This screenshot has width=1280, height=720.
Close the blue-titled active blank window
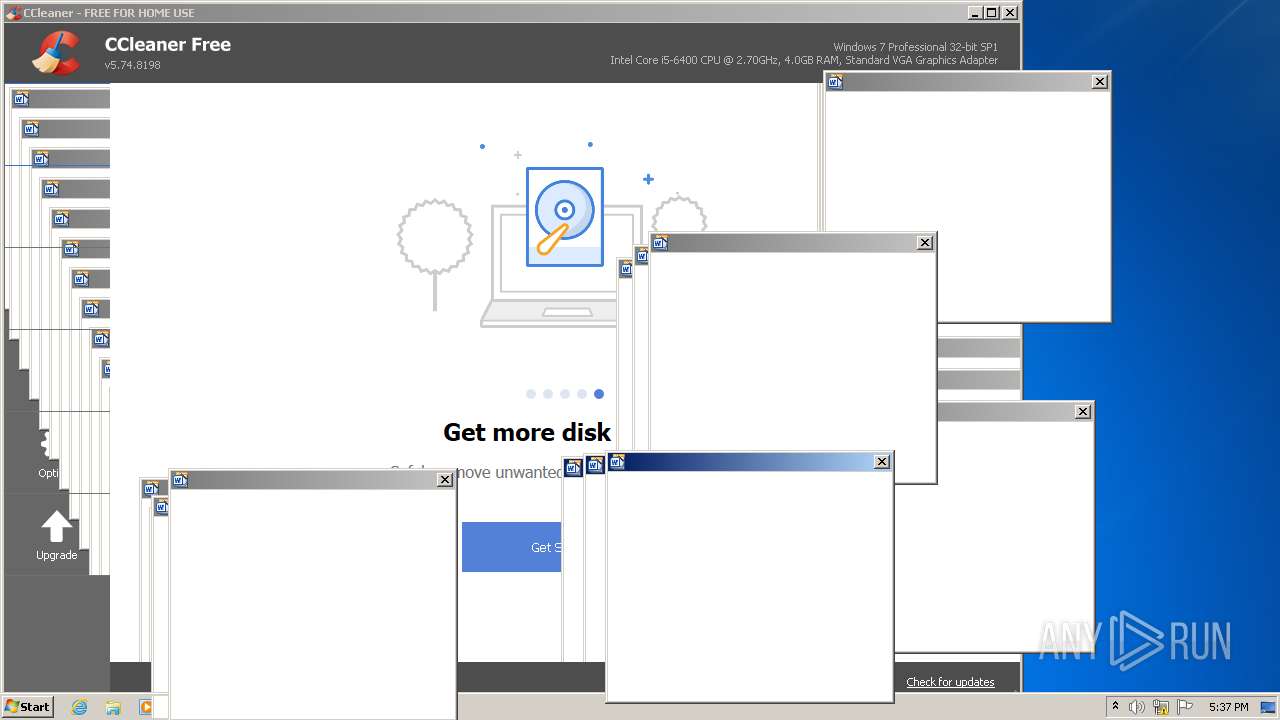pyautogui.click(x=881, y=461)
